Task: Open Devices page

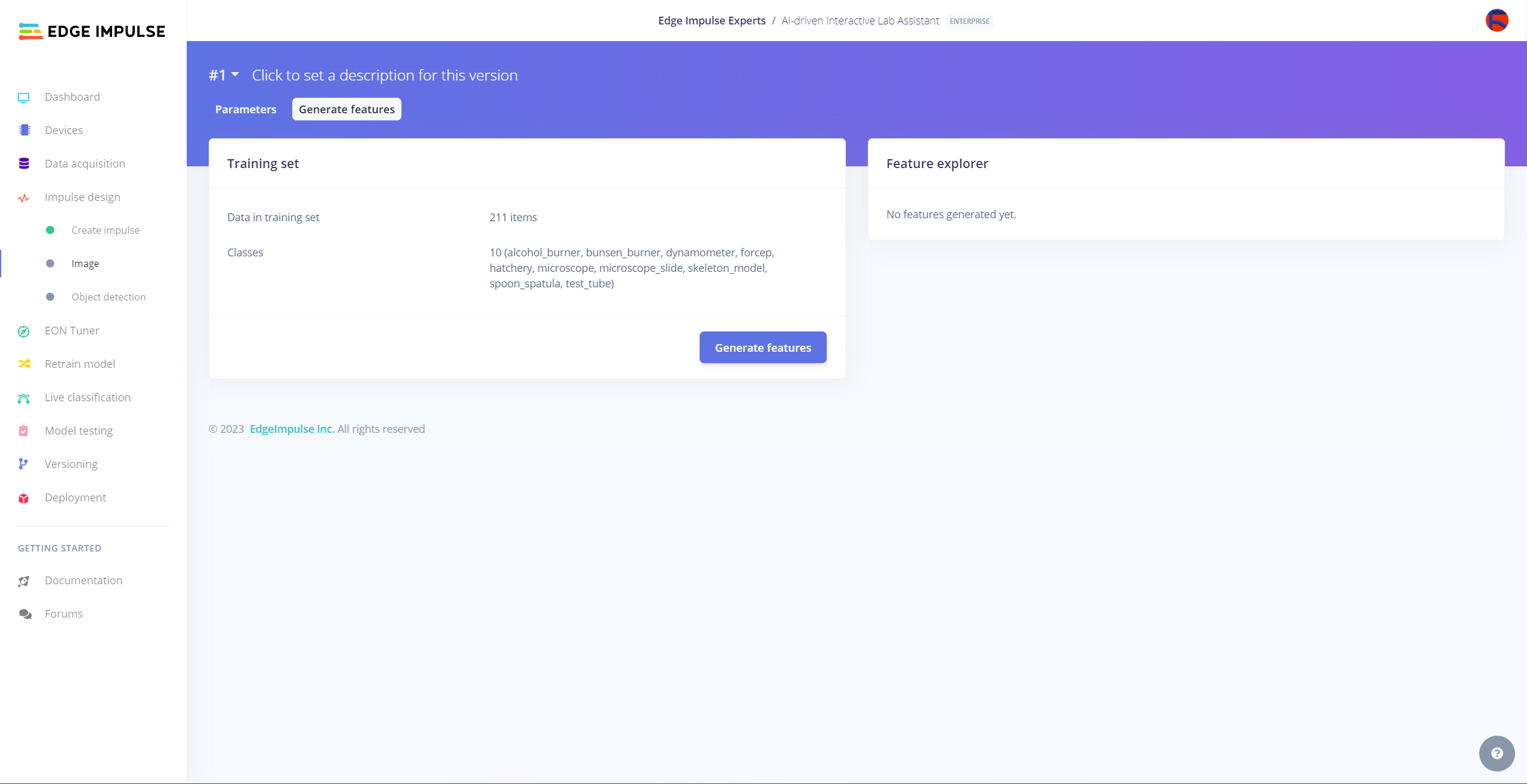Action: pyautogui.click(x=64, y=130)
